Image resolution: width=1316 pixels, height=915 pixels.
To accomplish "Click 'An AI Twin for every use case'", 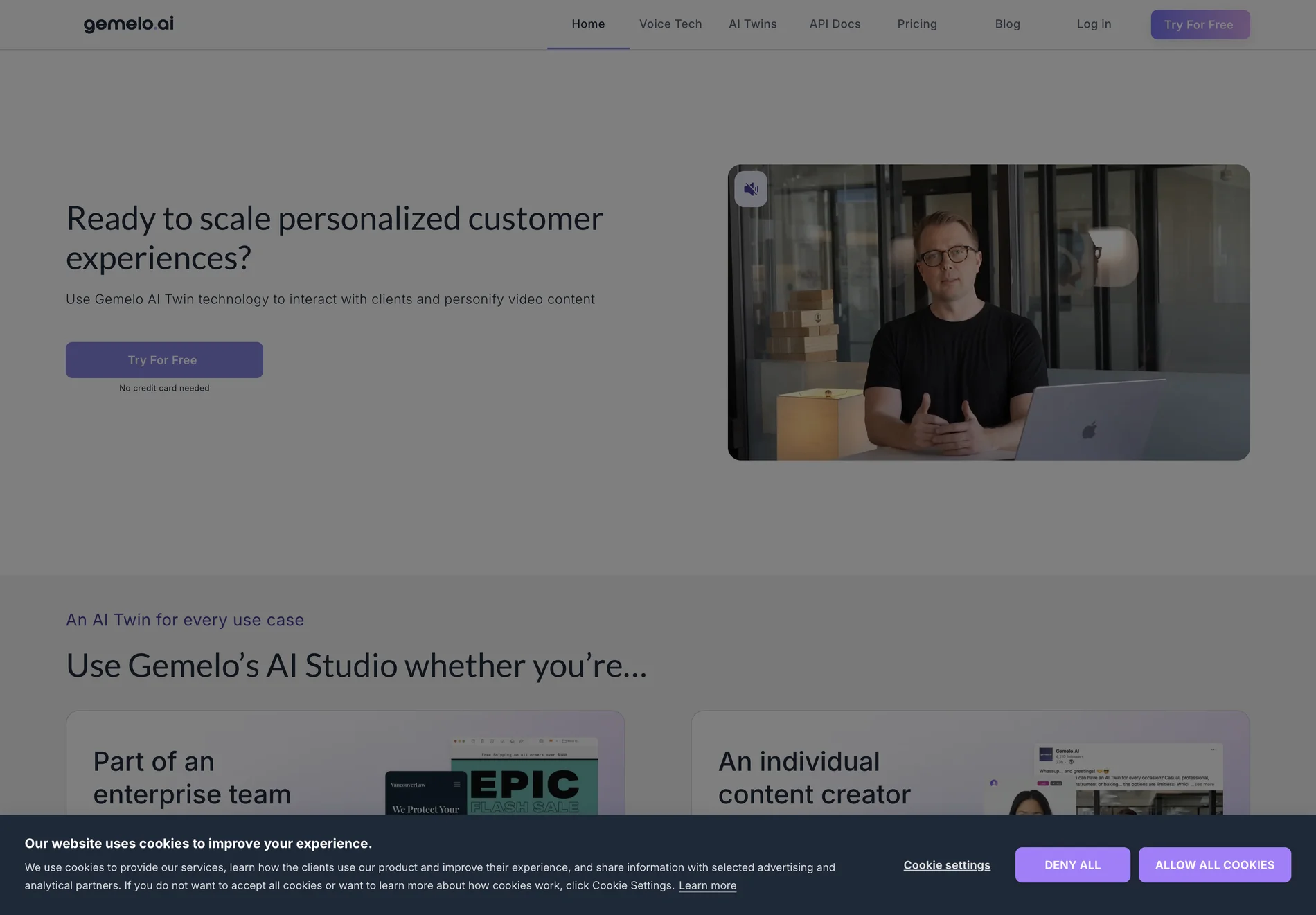I will (x=185, y=620).
